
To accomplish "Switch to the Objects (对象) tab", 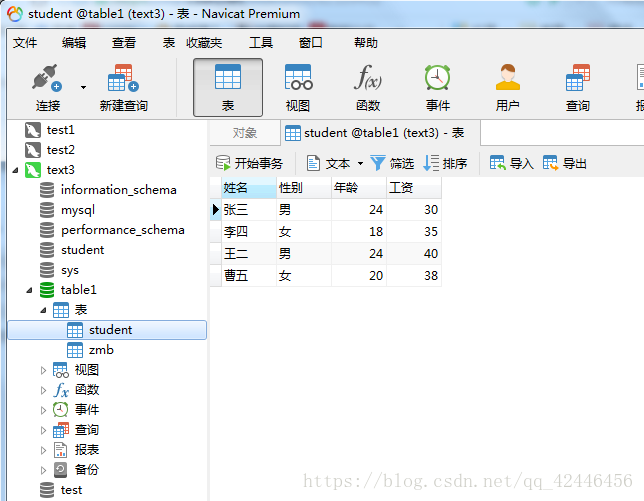I will [x=245, y=133].
